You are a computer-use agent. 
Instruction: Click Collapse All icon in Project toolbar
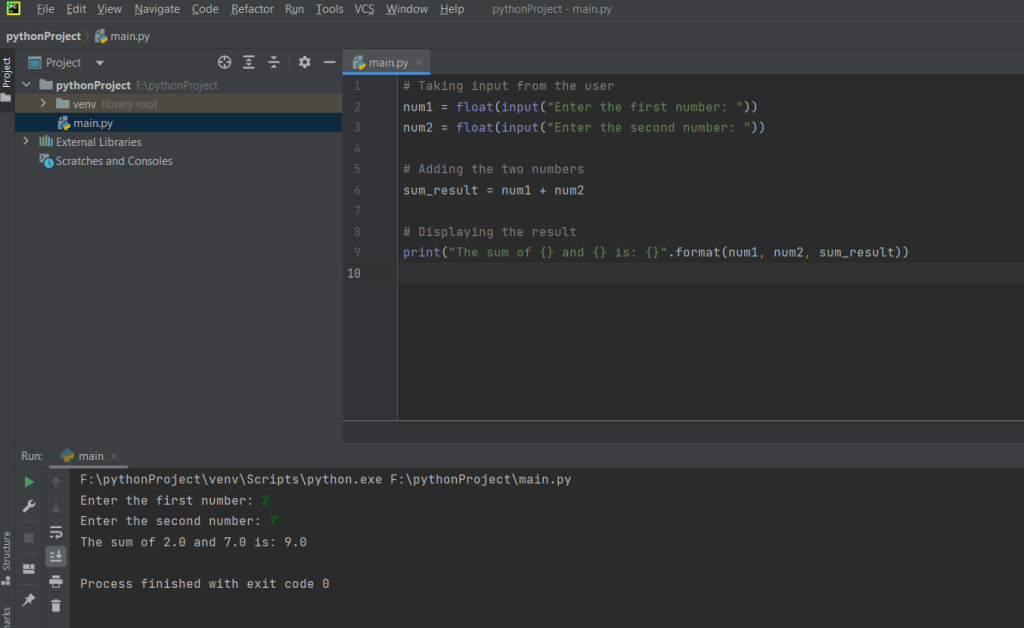coord(274,62)
